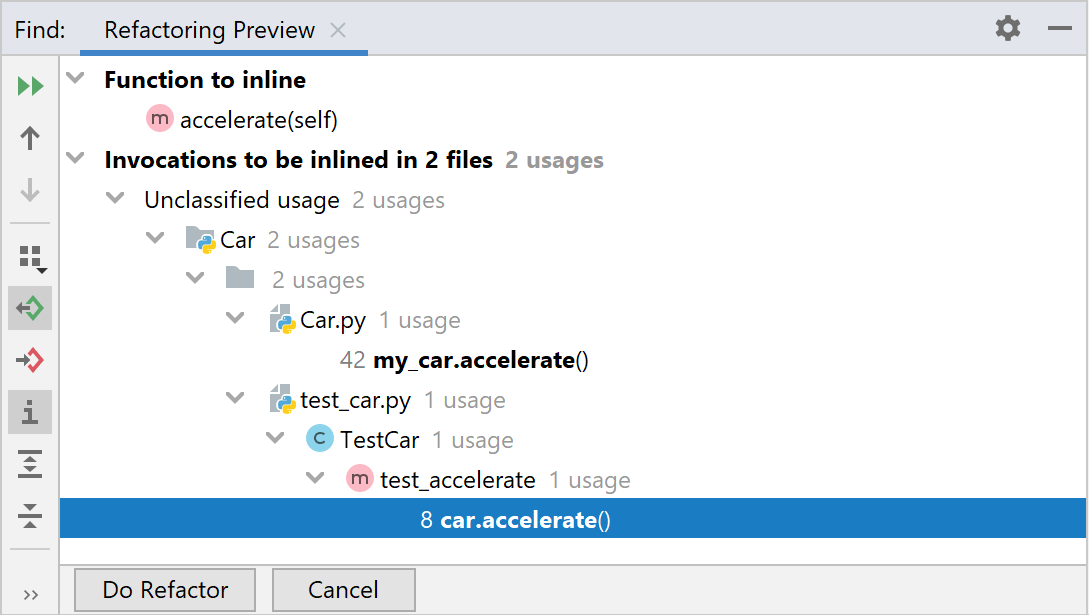The width and height of the screenshot is (1089, 615).
Task: Click the preview usages info icon
Action: pos(30,412)
